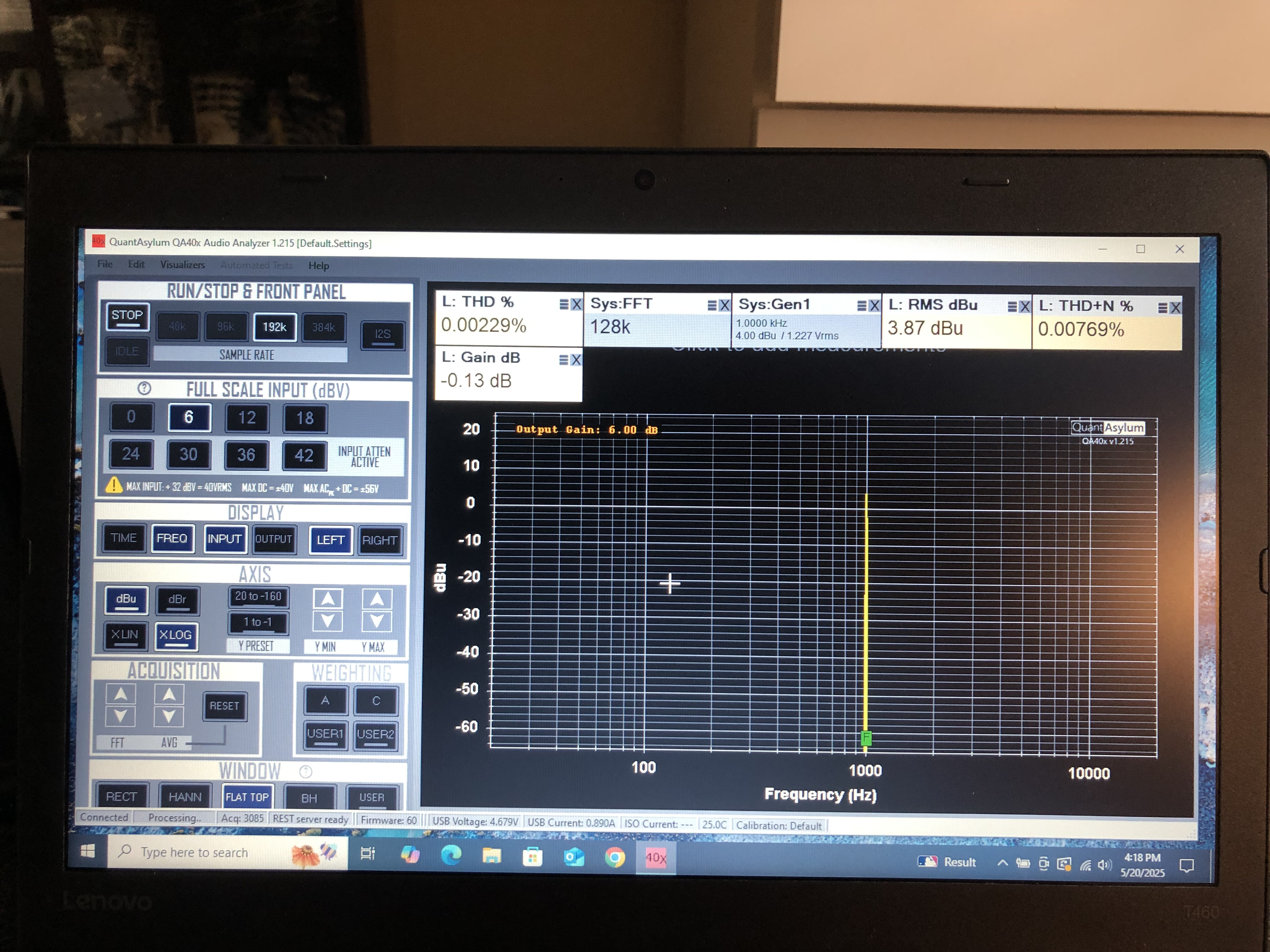Select dBu axis units

coord(126,600)
